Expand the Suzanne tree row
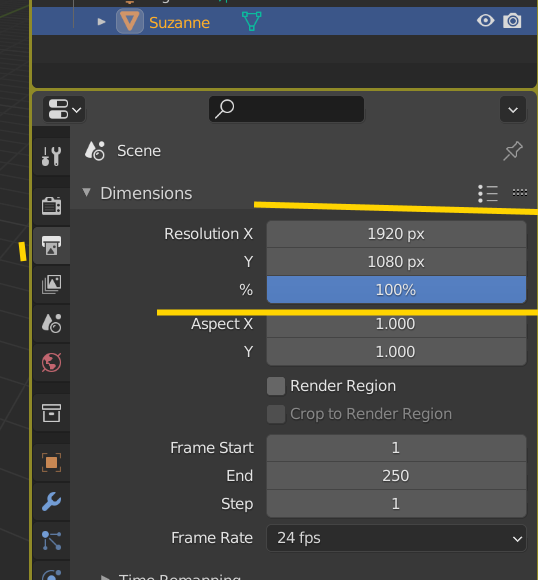Screen dimensions: 538x580 (x=101, y=22)
